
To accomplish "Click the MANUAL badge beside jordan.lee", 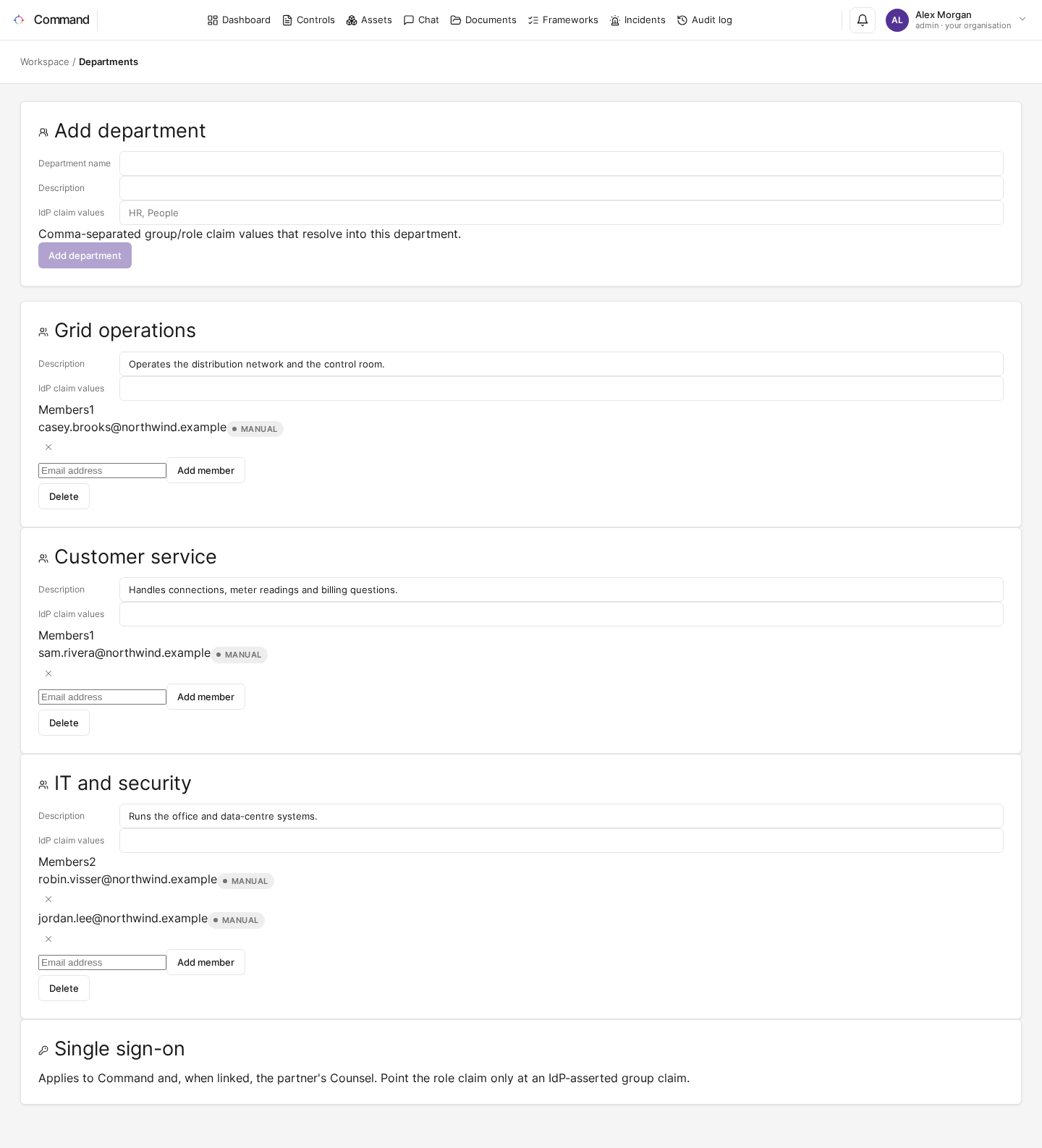I will 237,920.
